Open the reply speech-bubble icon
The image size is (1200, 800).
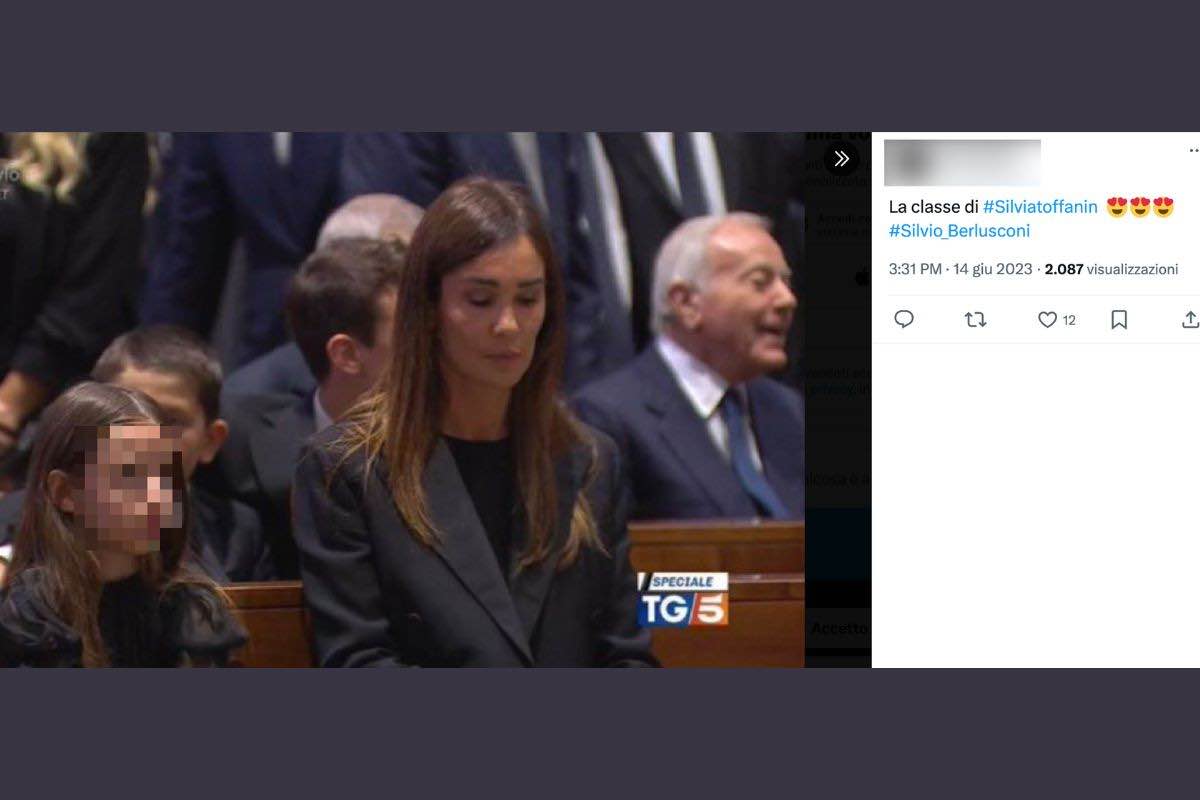tap(904, 319)
